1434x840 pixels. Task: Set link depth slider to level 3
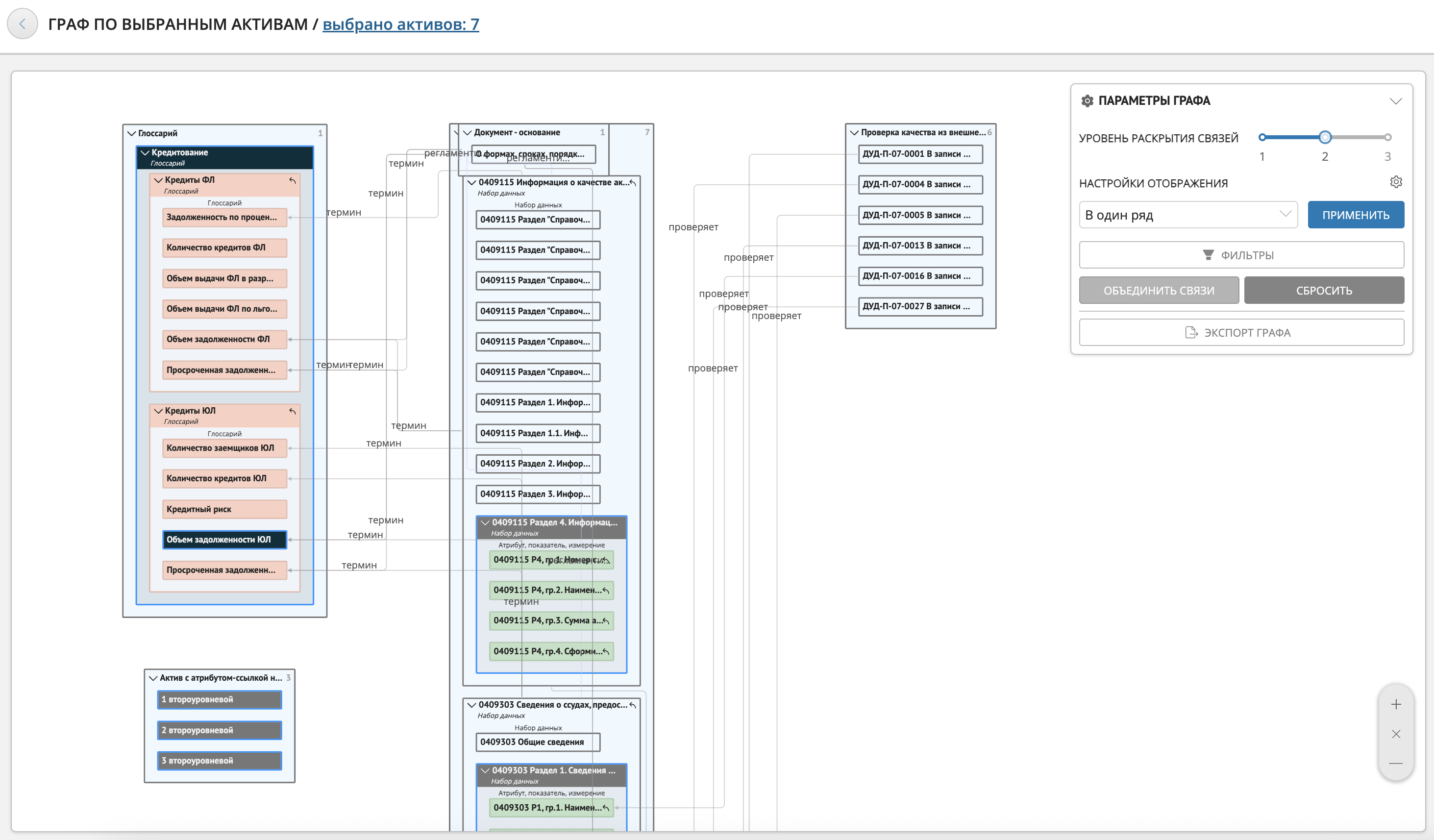(1387, 137)
